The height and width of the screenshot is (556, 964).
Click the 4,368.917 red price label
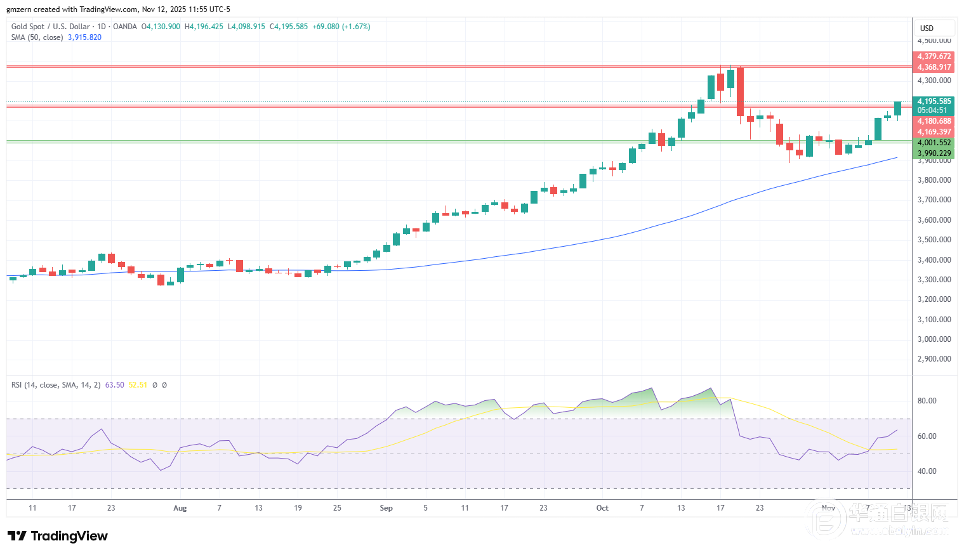point(934,67)
